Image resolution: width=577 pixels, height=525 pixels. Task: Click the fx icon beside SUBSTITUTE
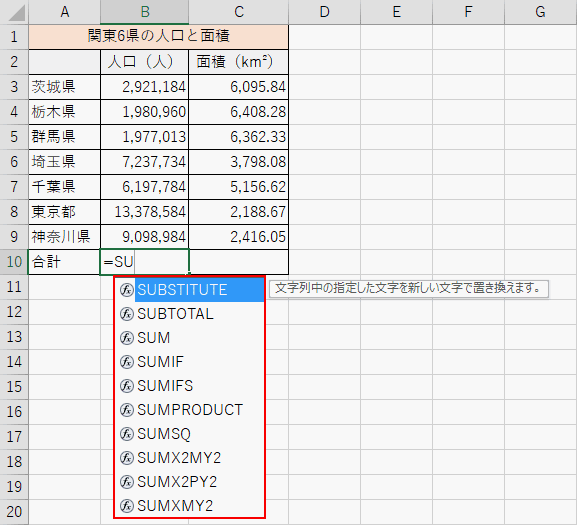(x=127, y=290)
